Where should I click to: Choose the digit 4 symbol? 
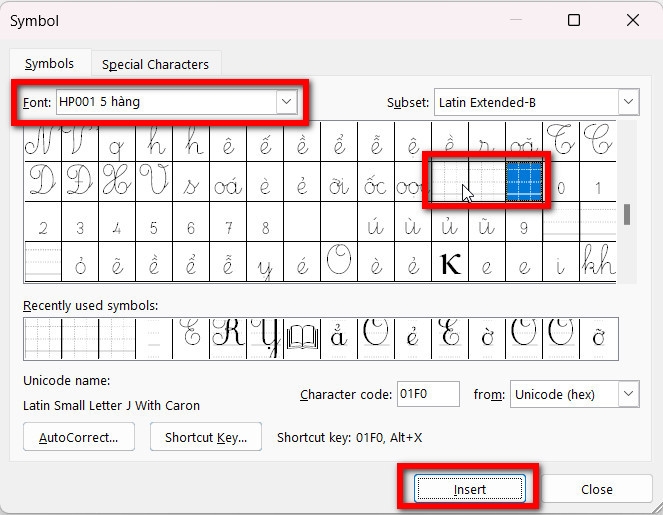[117, 222]
